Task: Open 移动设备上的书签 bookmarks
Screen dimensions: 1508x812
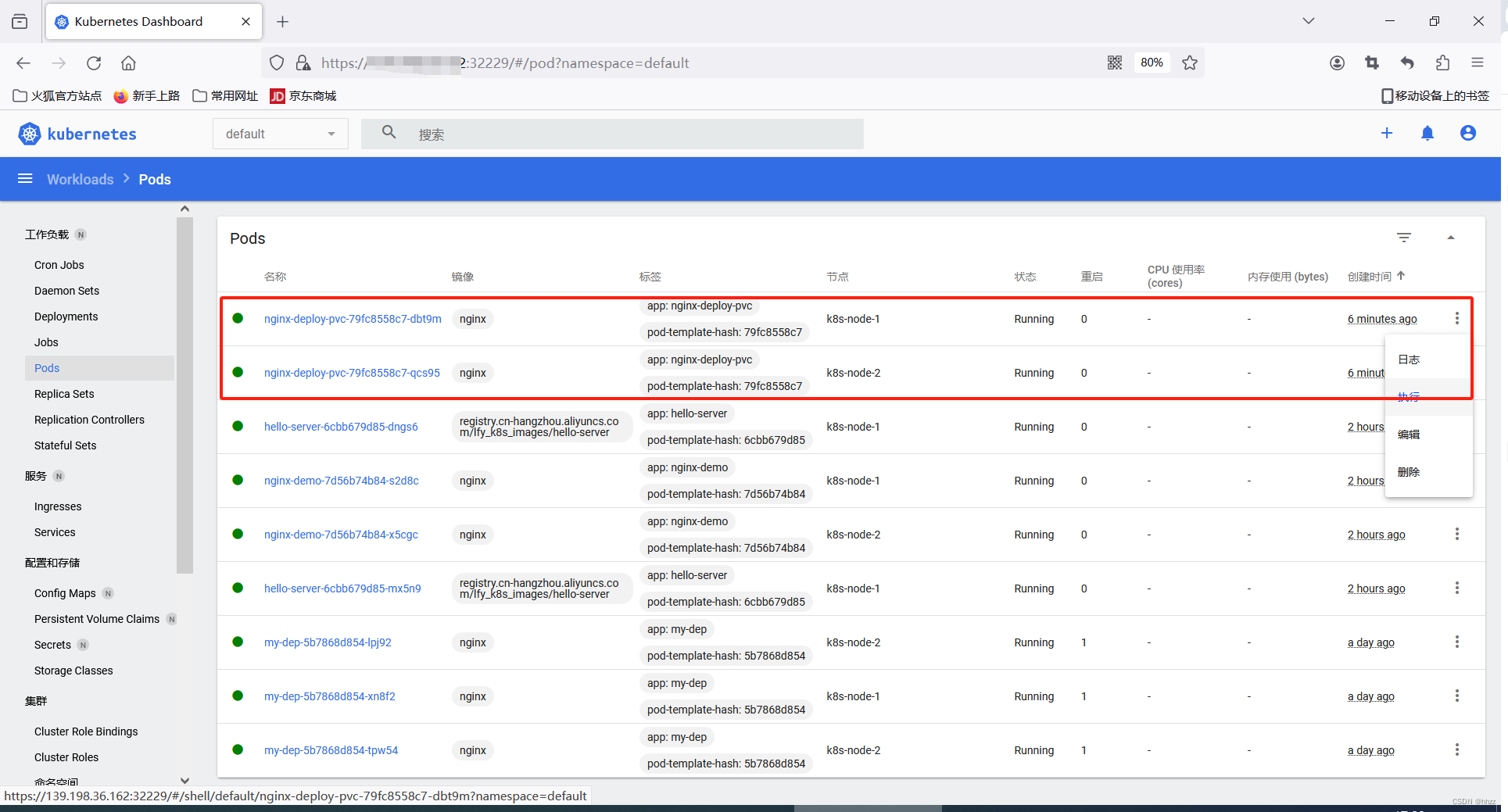Action: click(1435, 95)
